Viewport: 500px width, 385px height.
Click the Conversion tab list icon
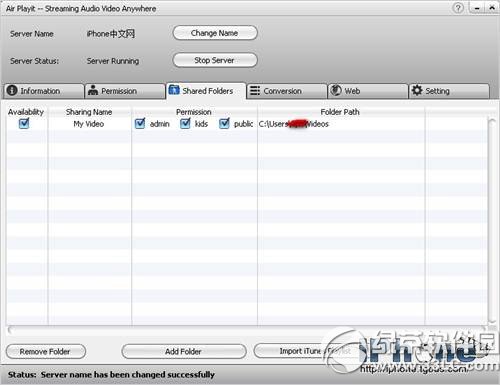(255, 90)
